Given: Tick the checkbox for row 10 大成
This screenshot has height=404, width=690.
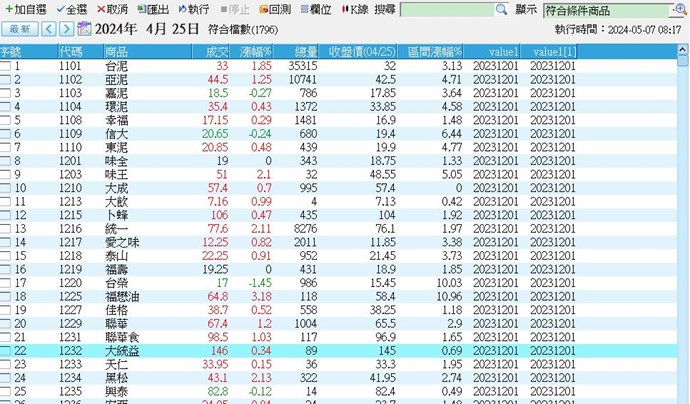Looking at the screenshot, I should pyautogui.click(x=6, y=187).
